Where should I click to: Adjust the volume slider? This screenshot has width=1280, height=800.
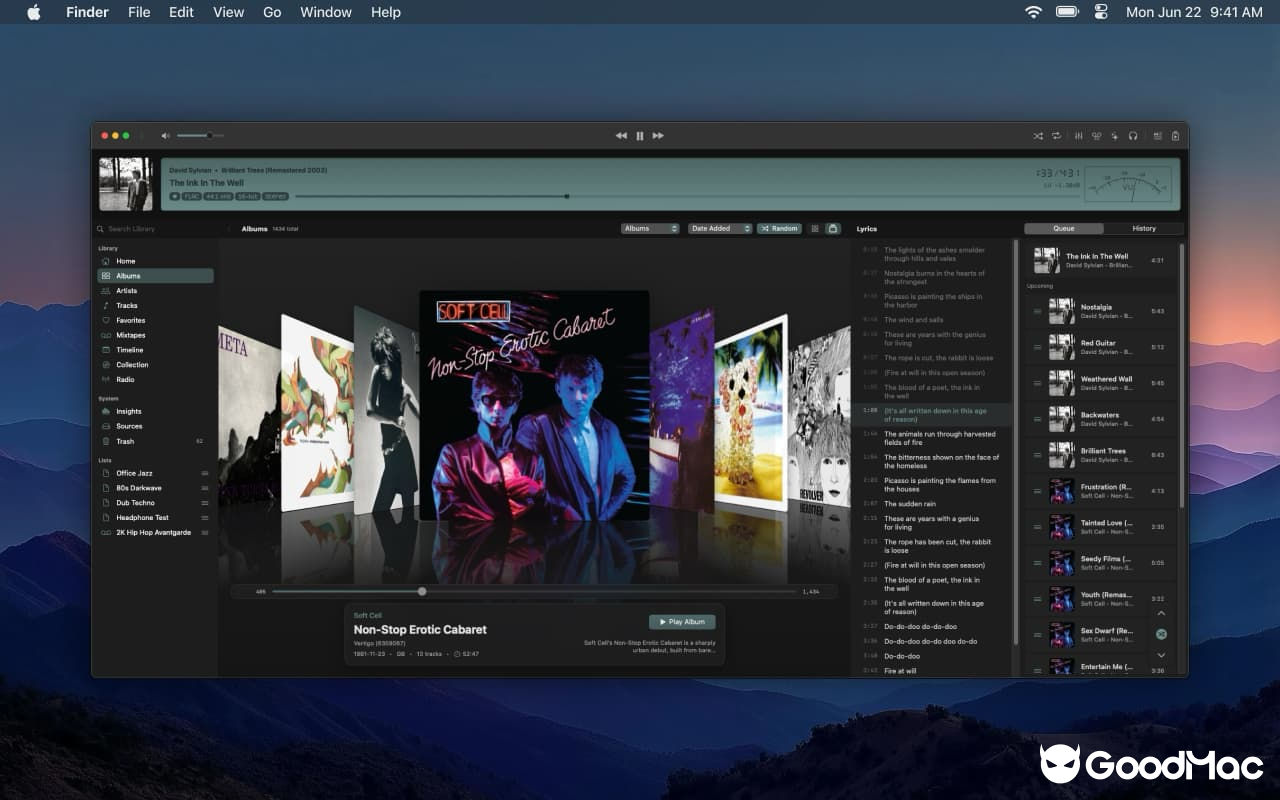pos(200,135)
